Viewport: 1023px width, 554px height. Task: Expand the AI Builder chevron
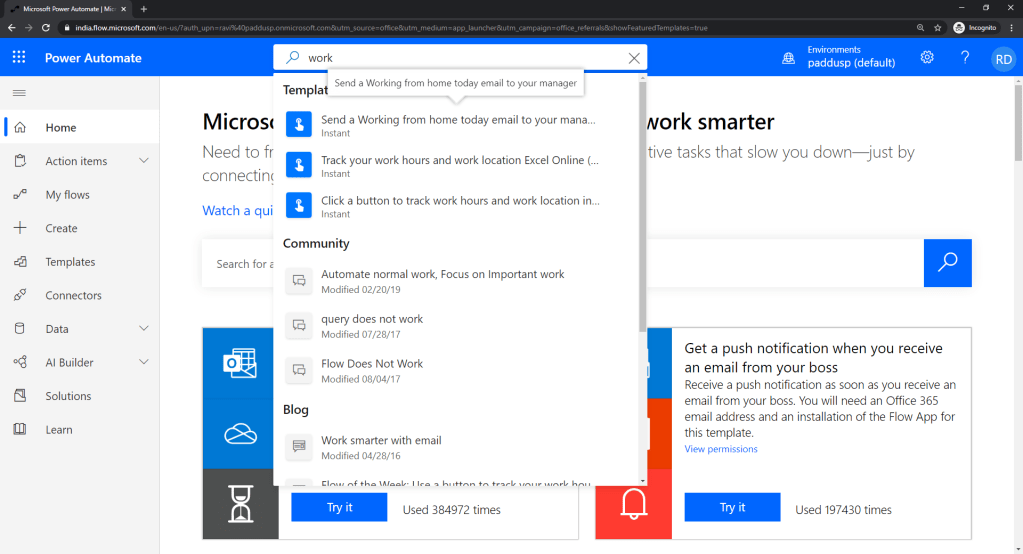point(143,362)
